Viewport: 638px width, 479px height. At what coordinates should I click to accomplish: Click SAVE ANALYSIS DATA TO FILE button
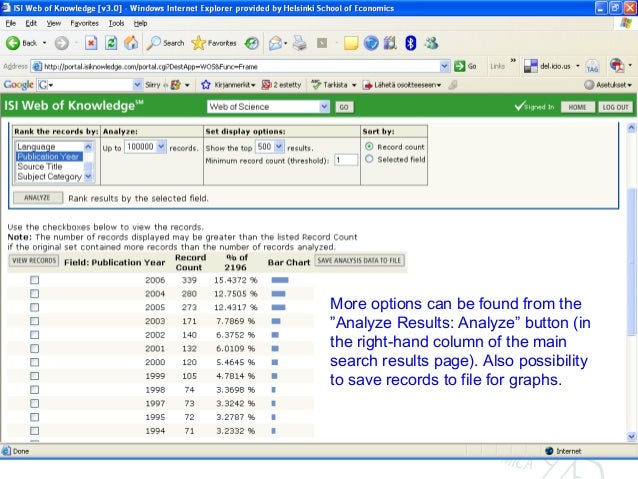pyautogui.click(x=359, y=260)
